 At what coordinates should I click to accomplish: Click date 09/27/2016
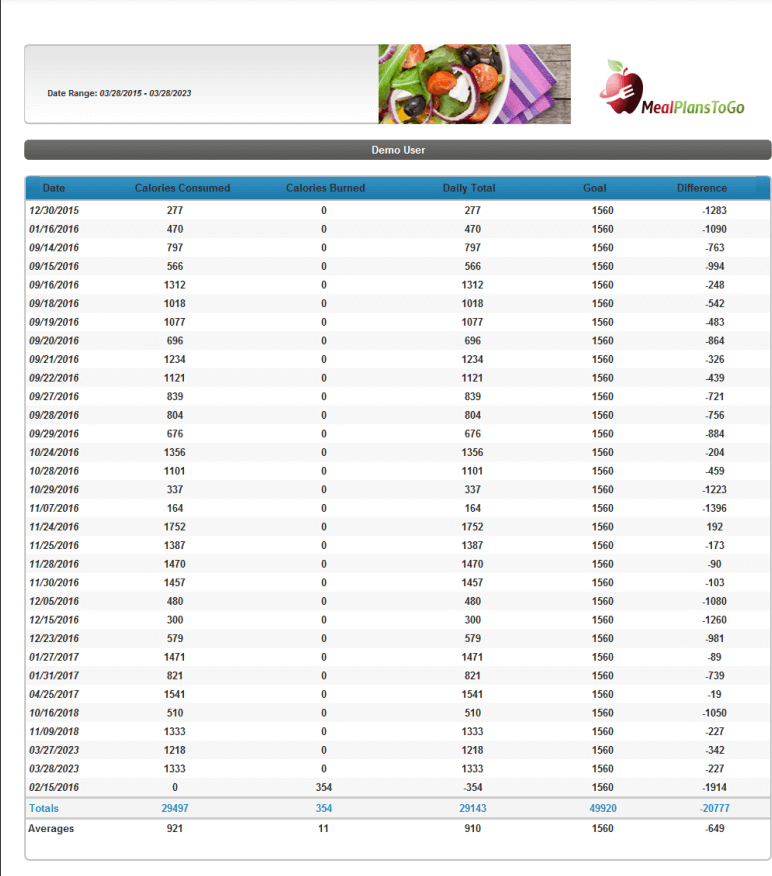54,397
